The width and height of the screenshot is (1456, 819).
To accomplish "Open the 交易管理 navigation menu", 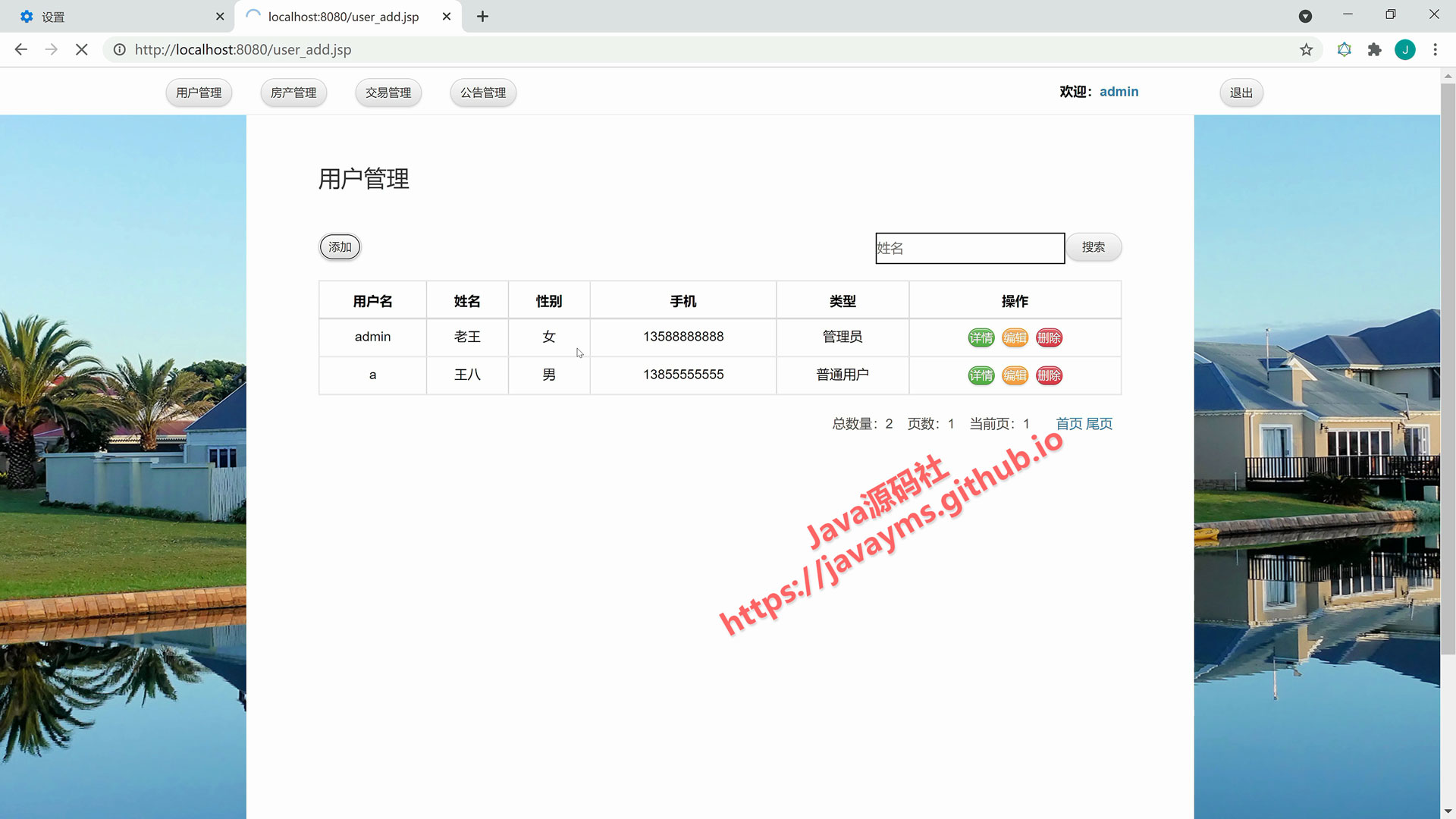I will 388,93.
